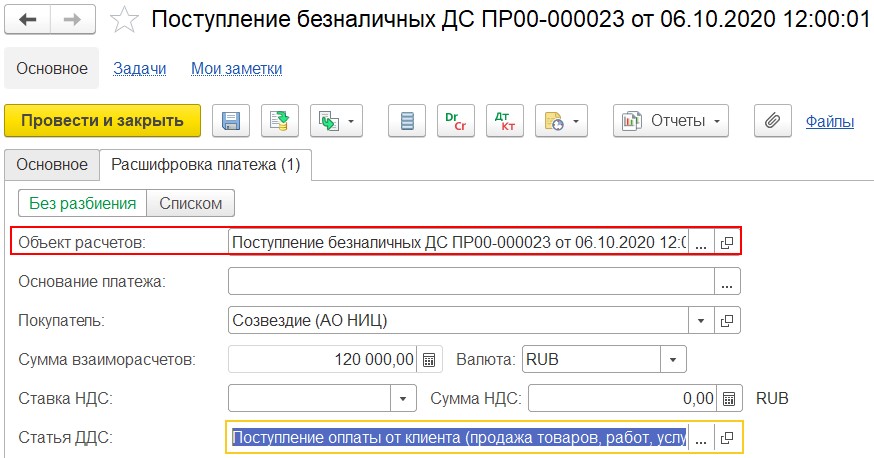Open calculator for Сумма взаиморасчетов
Image resolution: width=874 pixels, height=458 pixels.
pyautogui.click(x=429, y=359)
